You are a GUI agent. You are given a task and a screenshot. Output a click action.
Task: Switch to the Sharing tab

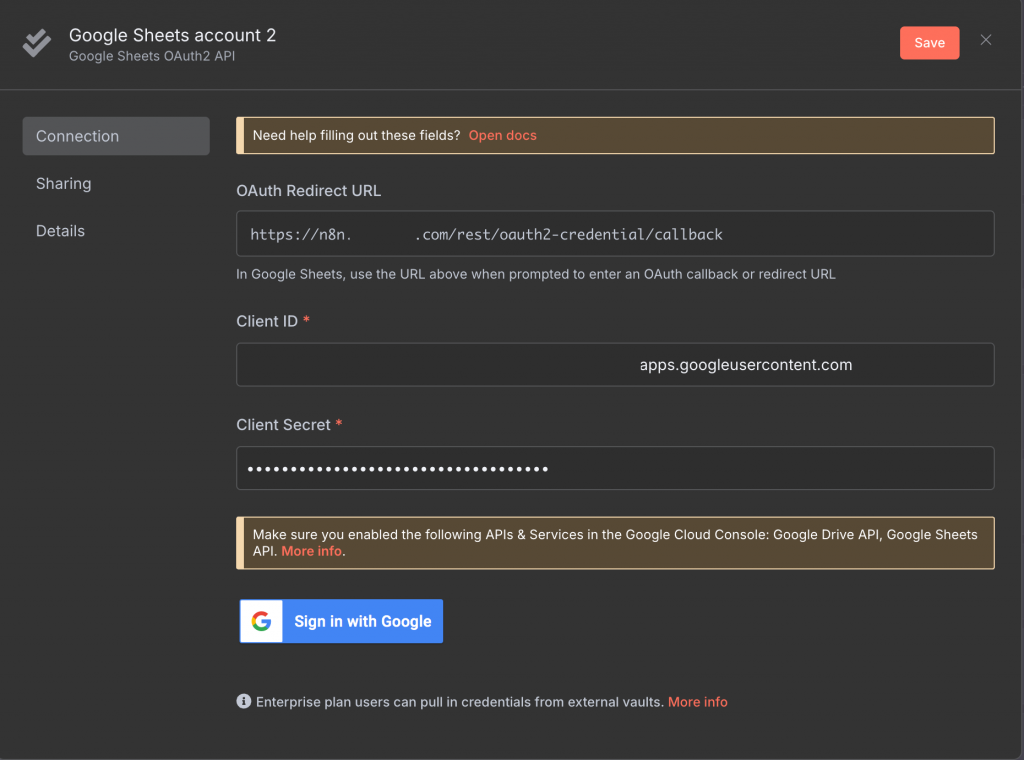(64, 184)
